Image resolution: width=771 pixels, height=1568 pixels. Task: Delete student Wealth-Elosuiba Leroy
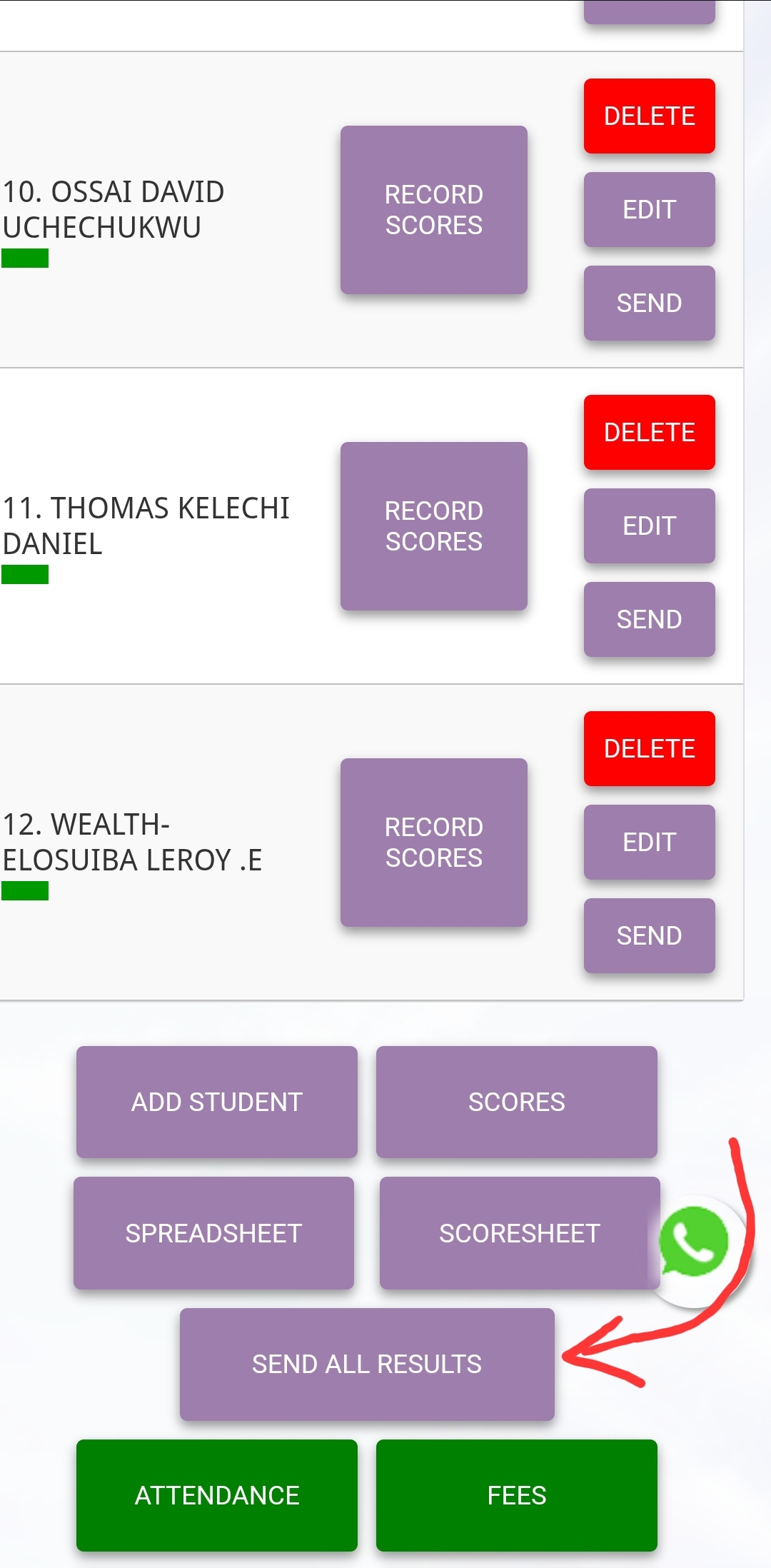(x=649, y=749)
